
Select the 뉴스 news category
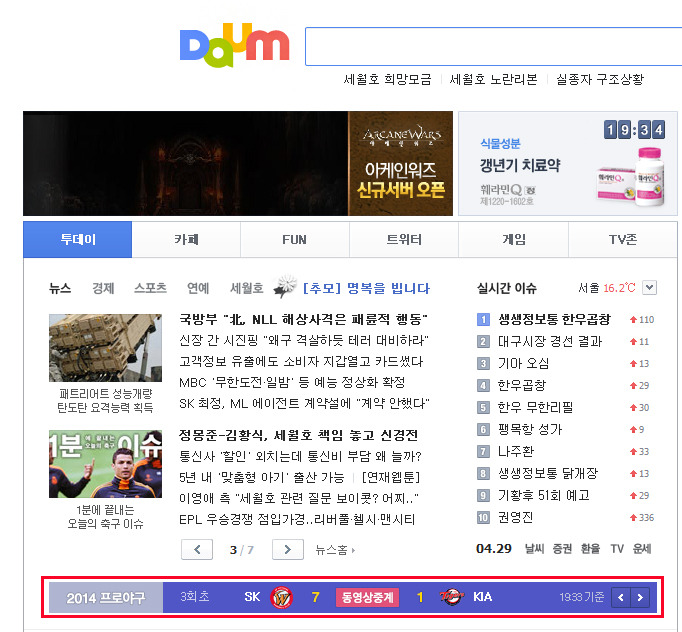[x=60, y=288]
